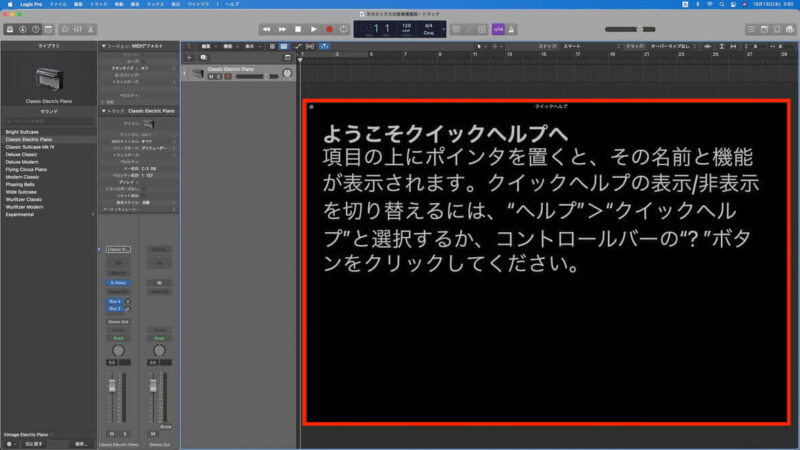This screenshot has height=450, width=800.
Task: Collapse the トラック inspector disclosure triangle
Action: pyautogui.click(x=104, y=109)
